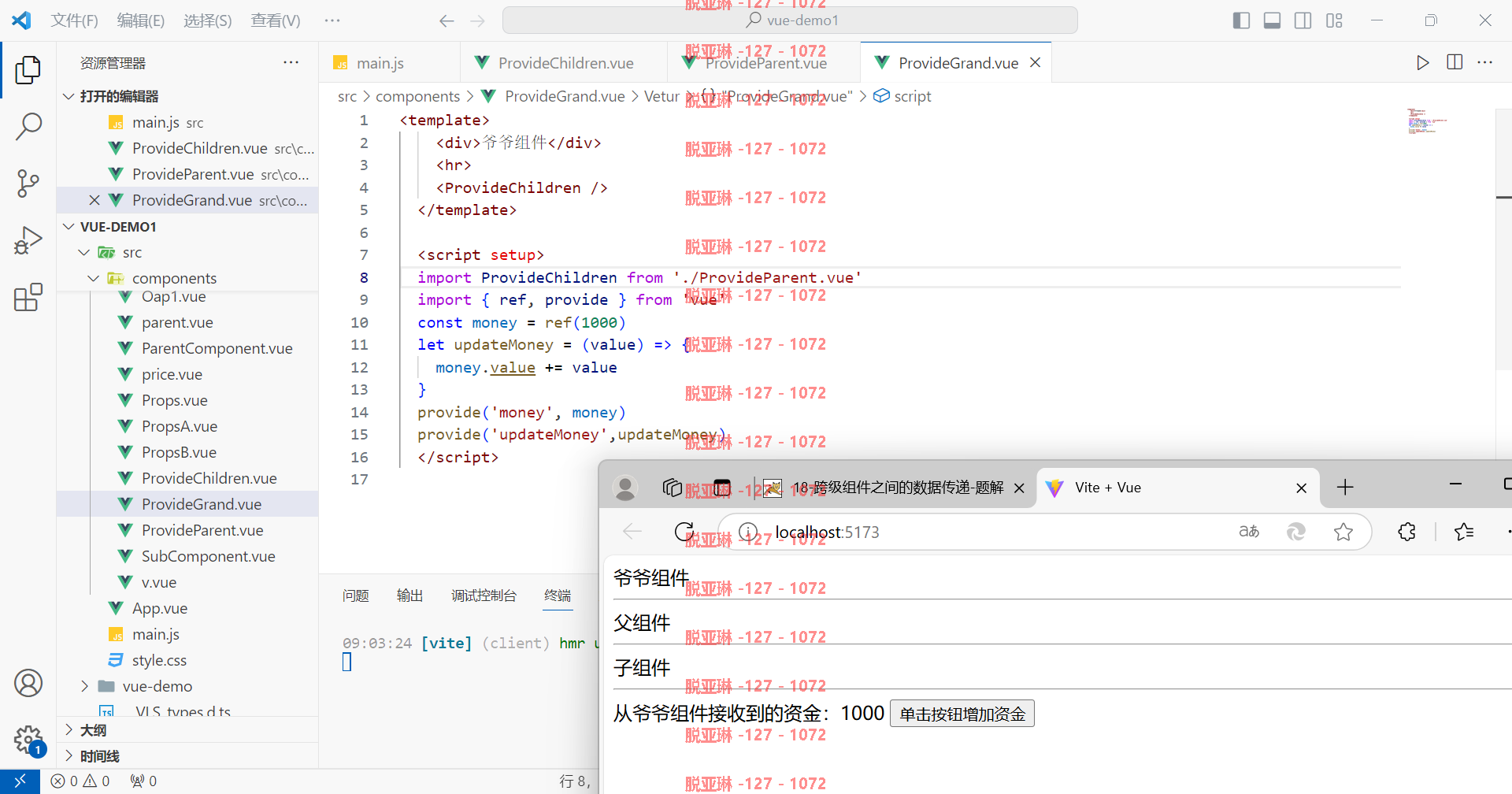Open the Search view in activity bar
Viewport: 1512px width, 794px height.
click(x=28, y=126)
